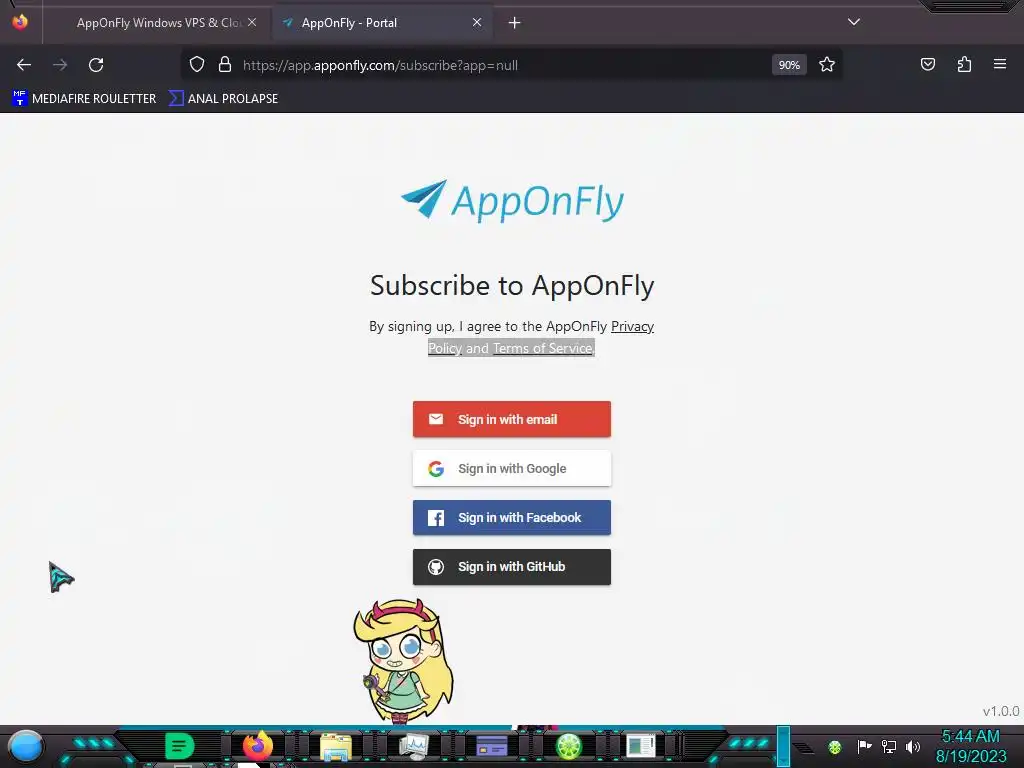The height and width of the screenshot is (768, 1024).
Task: Click the Subscribe to AppOnFly heading
Action: point(512,286)
